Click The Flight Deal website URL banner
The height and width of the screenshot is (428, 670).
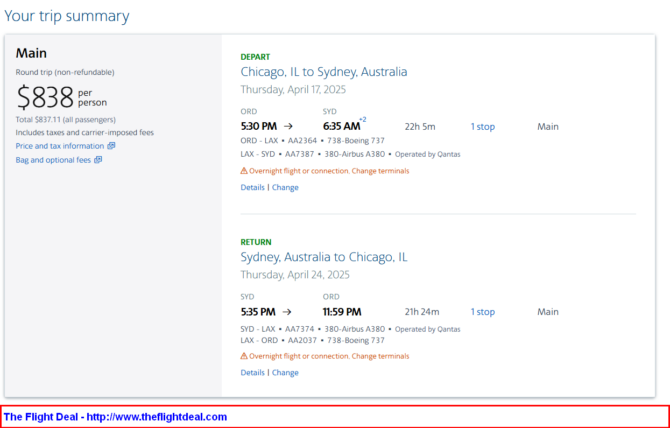click(x=115, y=417)
